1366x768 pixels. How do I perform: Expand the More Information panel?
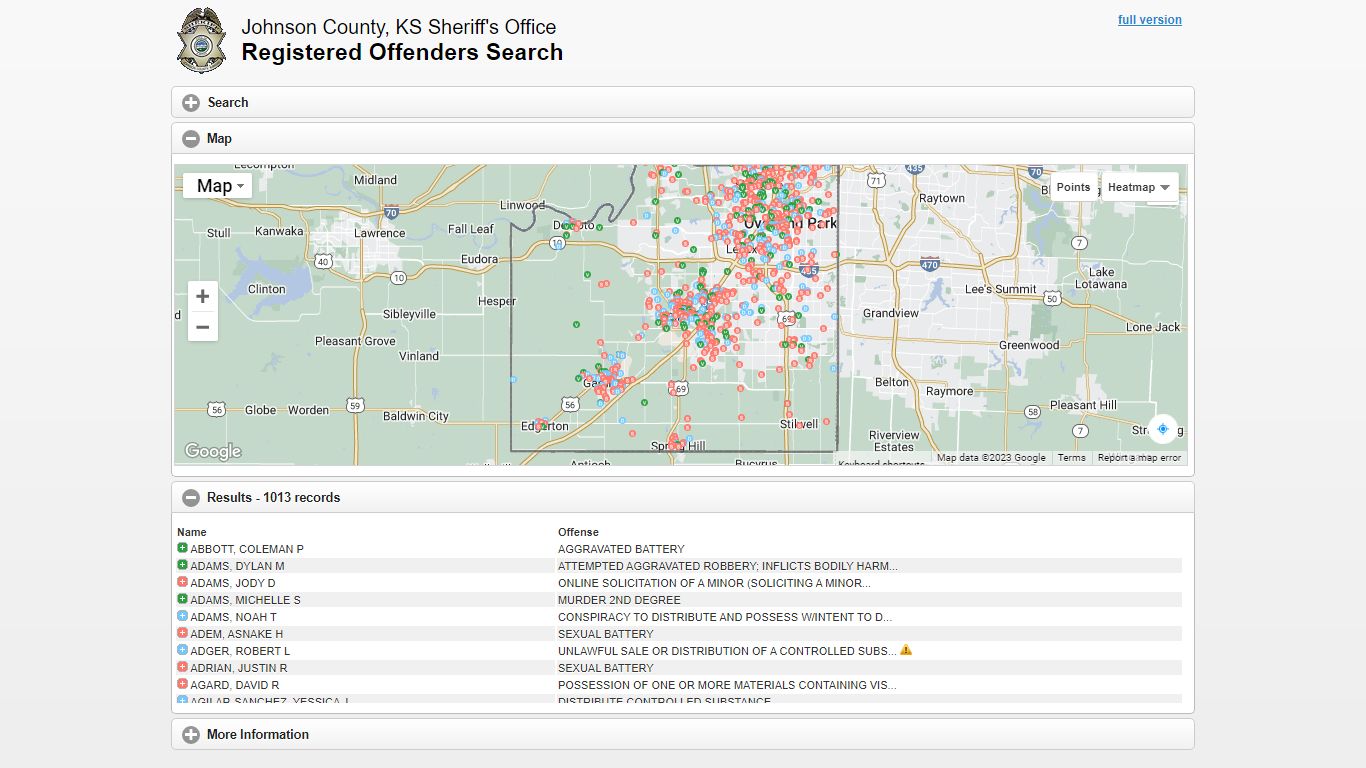(682, 734)
